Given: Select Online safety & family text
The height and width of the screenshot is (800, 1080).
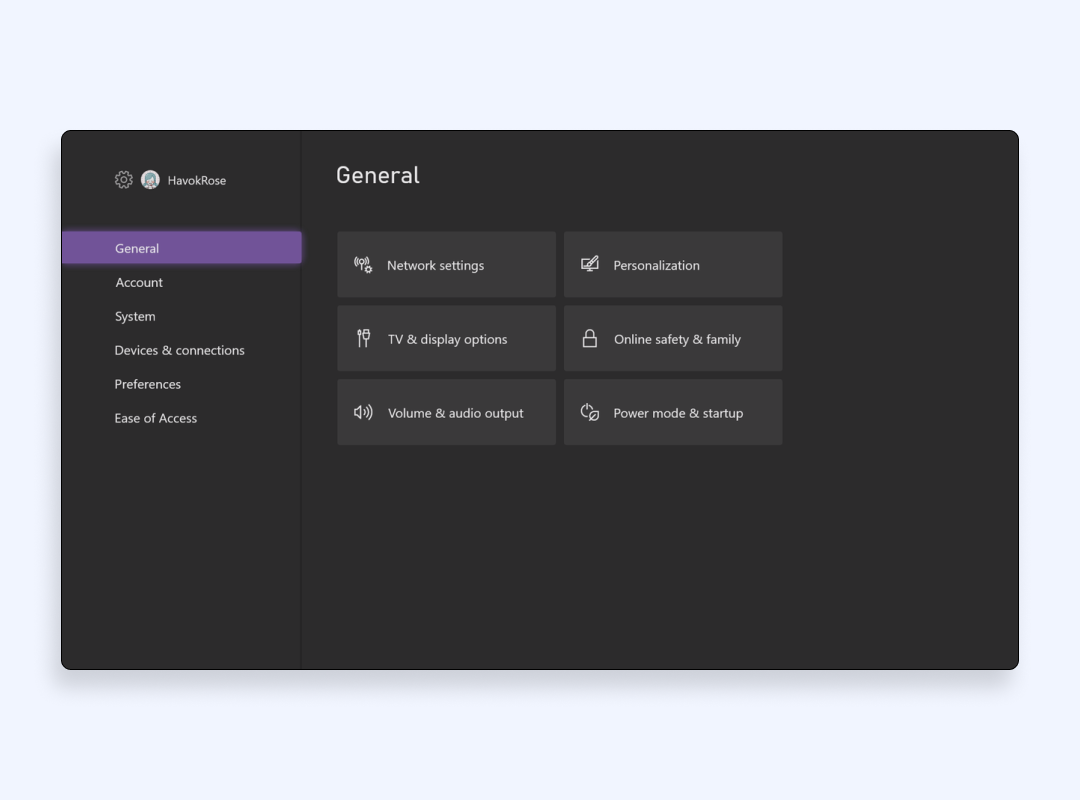Looking at the screenshot, I should [x=678, y=340].
